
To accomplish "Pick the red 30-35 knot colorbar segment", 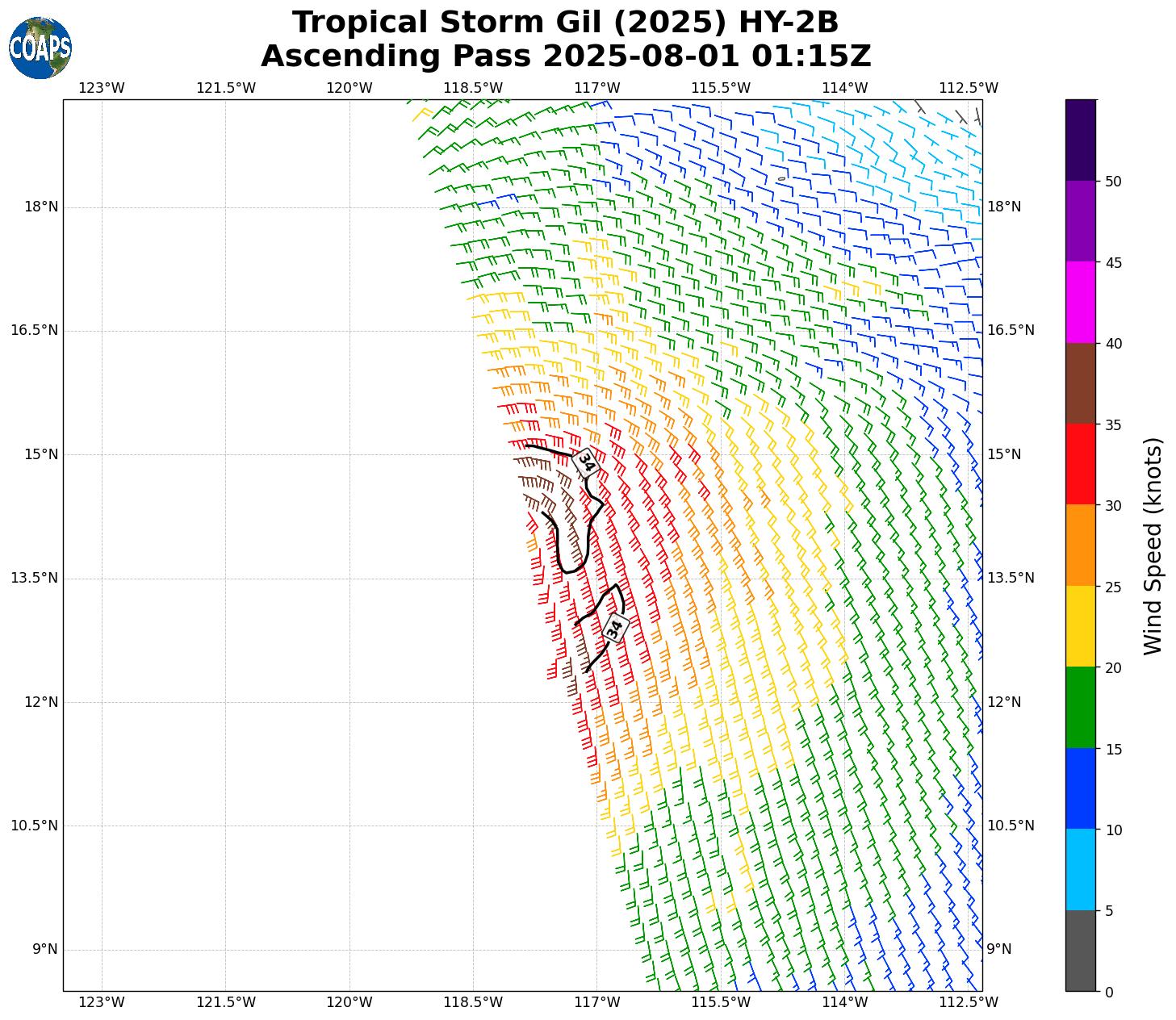I will [1080, 464].
